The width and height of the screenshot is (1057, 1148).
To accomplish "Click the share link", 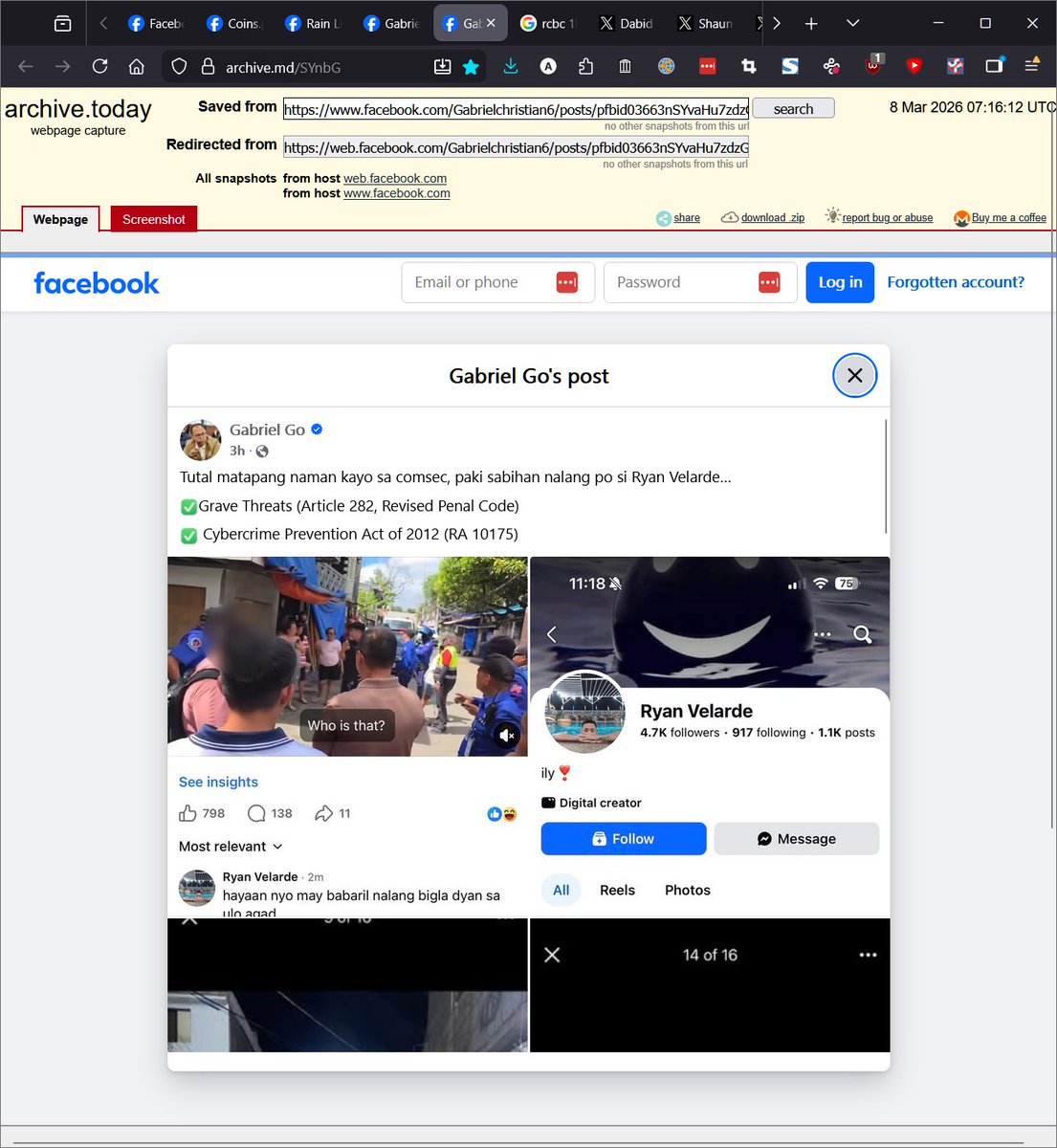I will [678, 218].
